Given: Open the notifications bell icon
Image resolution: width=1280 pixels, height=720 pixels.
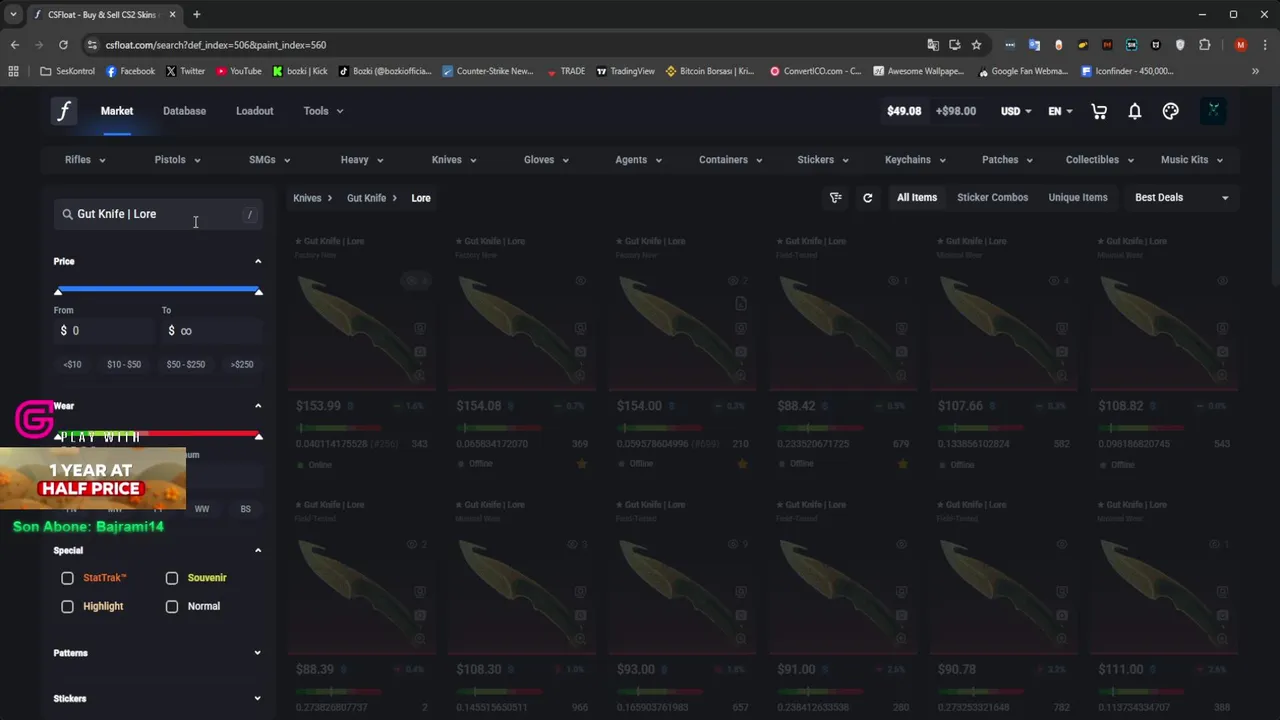Looking at the screenshot, I should (1135, 111).
